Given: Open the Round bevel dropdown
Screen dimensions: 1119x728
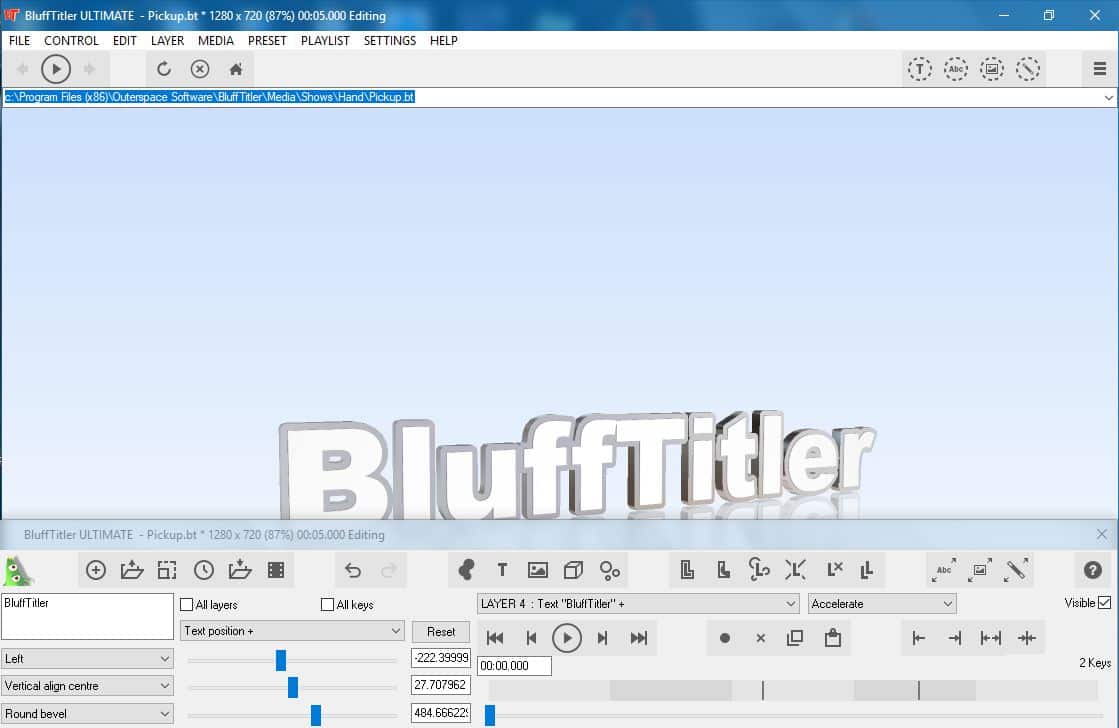Looking at the screenshot, I should 87,714.
